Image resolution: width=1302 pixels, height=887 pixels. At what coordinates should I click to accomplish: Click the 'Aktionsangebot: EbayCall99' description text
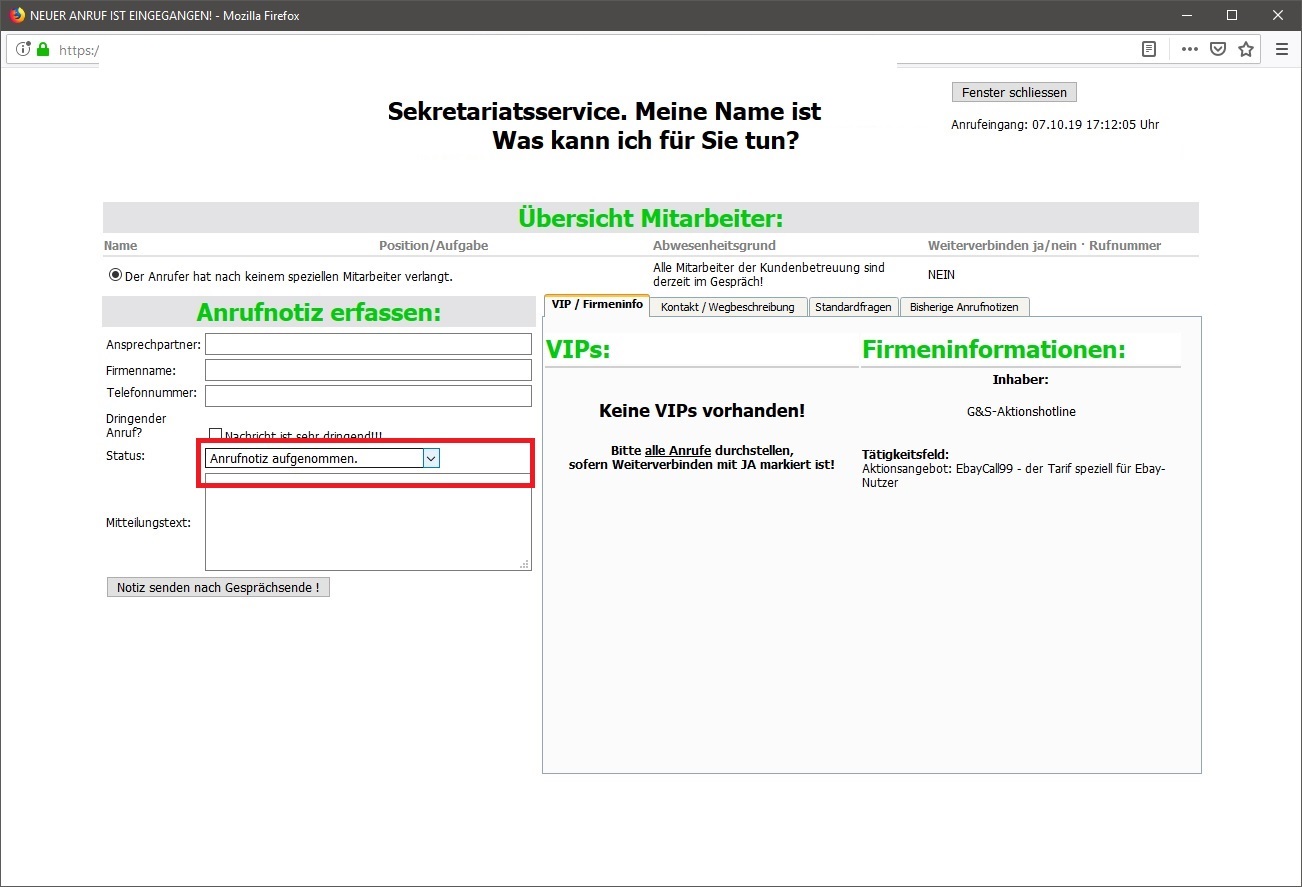tap(1014, 475)
